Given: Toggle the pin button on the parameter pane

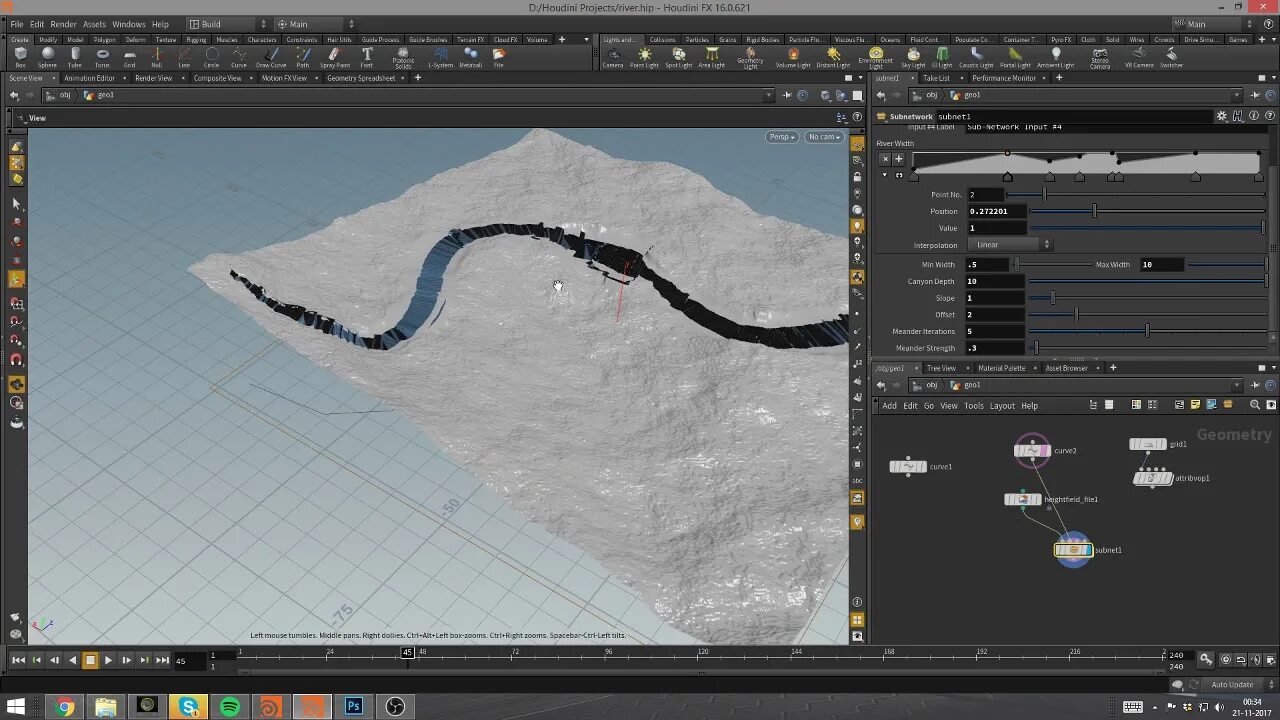Looking at the screenshot, I should [x=1254, y=95].
